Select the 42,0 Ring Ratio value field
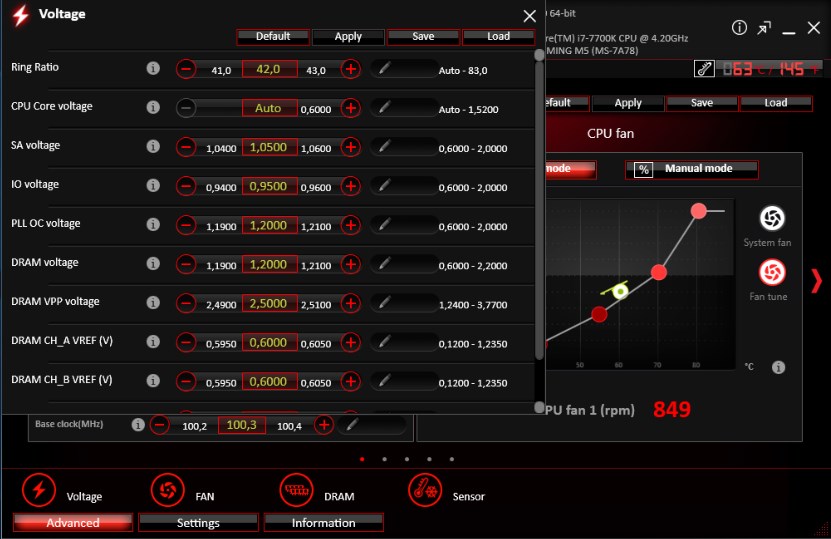The height and width of the screenshot is (539, 831). tap(269, 69)
